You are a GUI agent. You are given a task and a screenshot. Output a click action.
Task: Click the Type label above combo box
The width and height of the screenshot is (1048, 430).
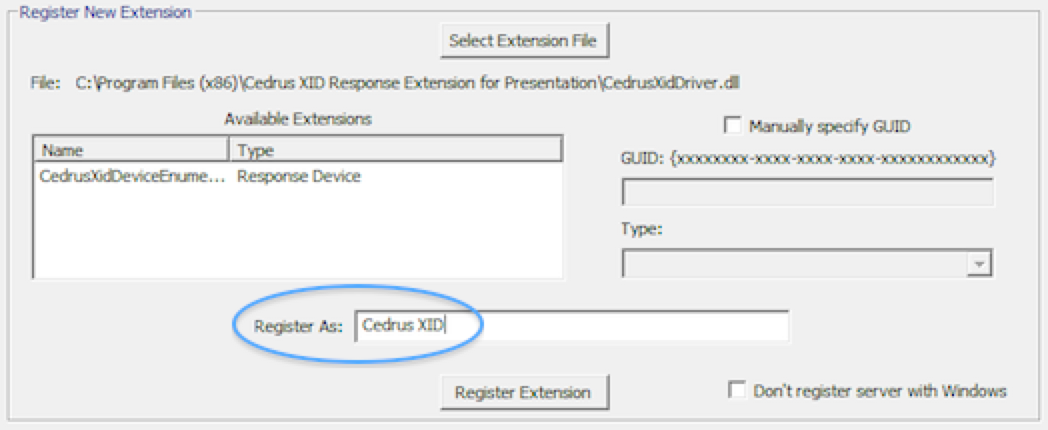pyautogui.click(x=639, y=229)
